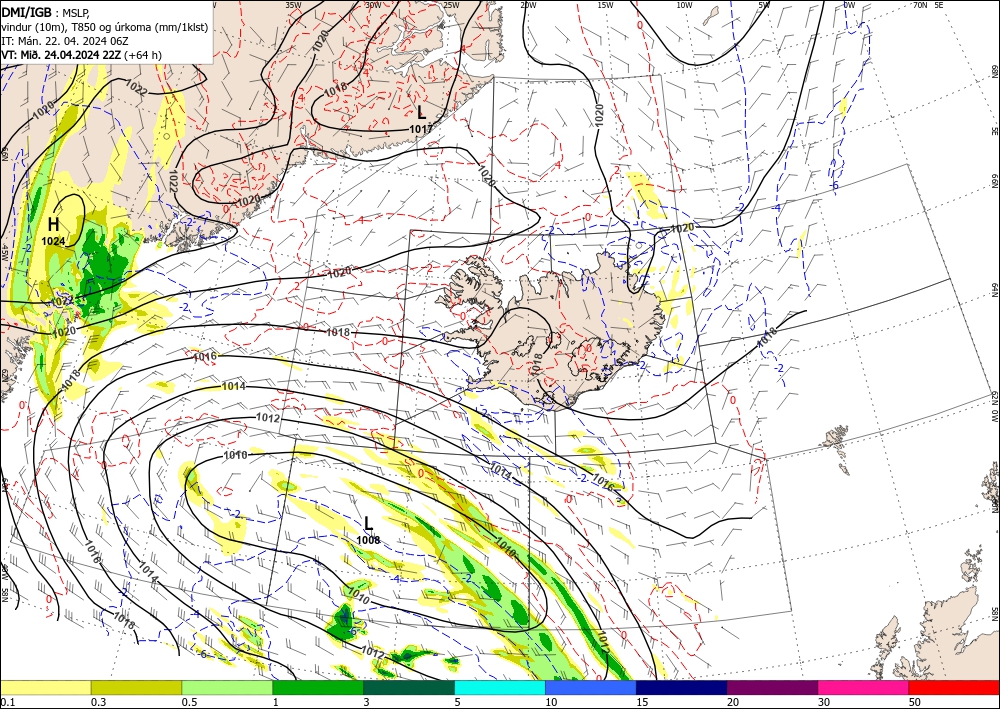Click legend value "0.5"
1000x709 pixels.
188,702
